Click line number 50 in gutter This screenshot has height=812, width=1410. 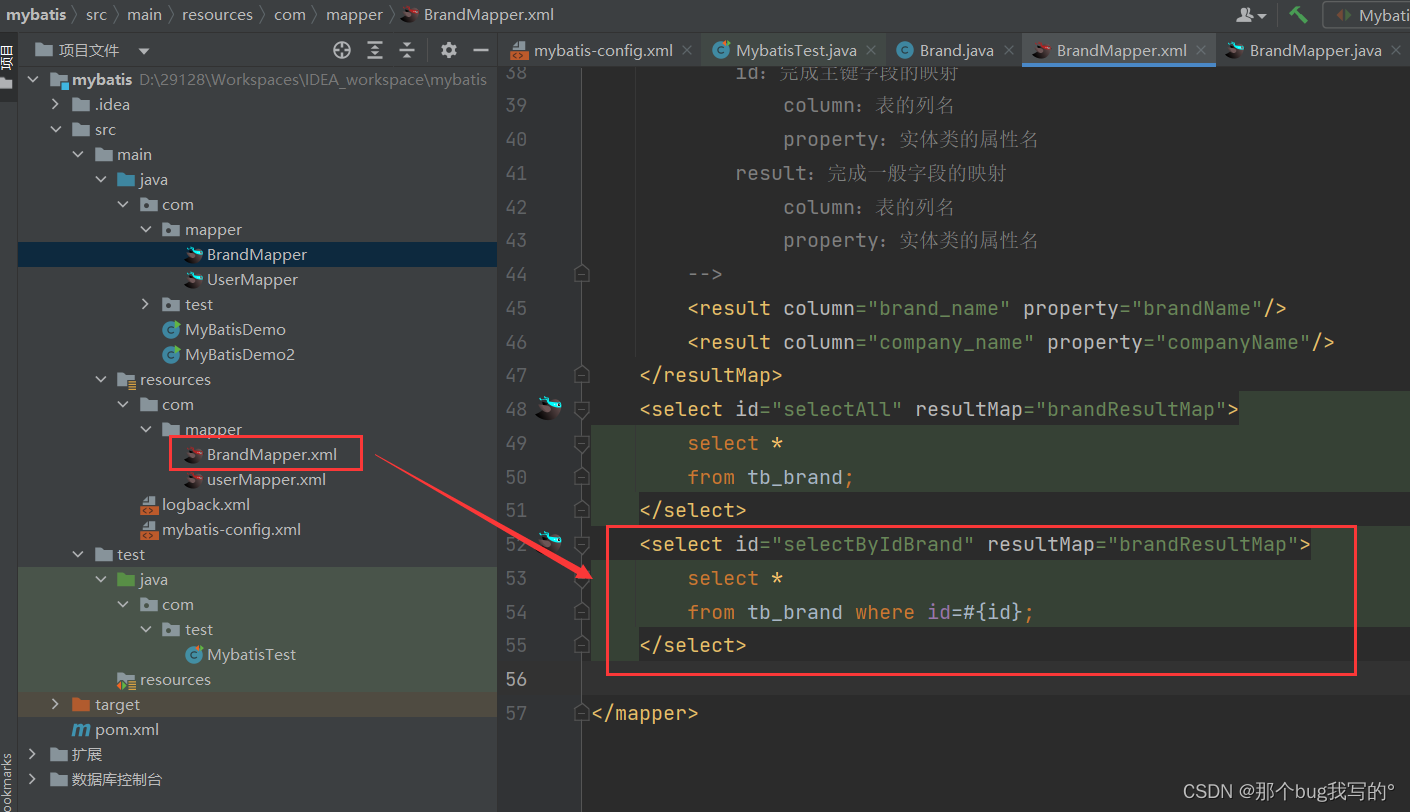tap(516, 477)
